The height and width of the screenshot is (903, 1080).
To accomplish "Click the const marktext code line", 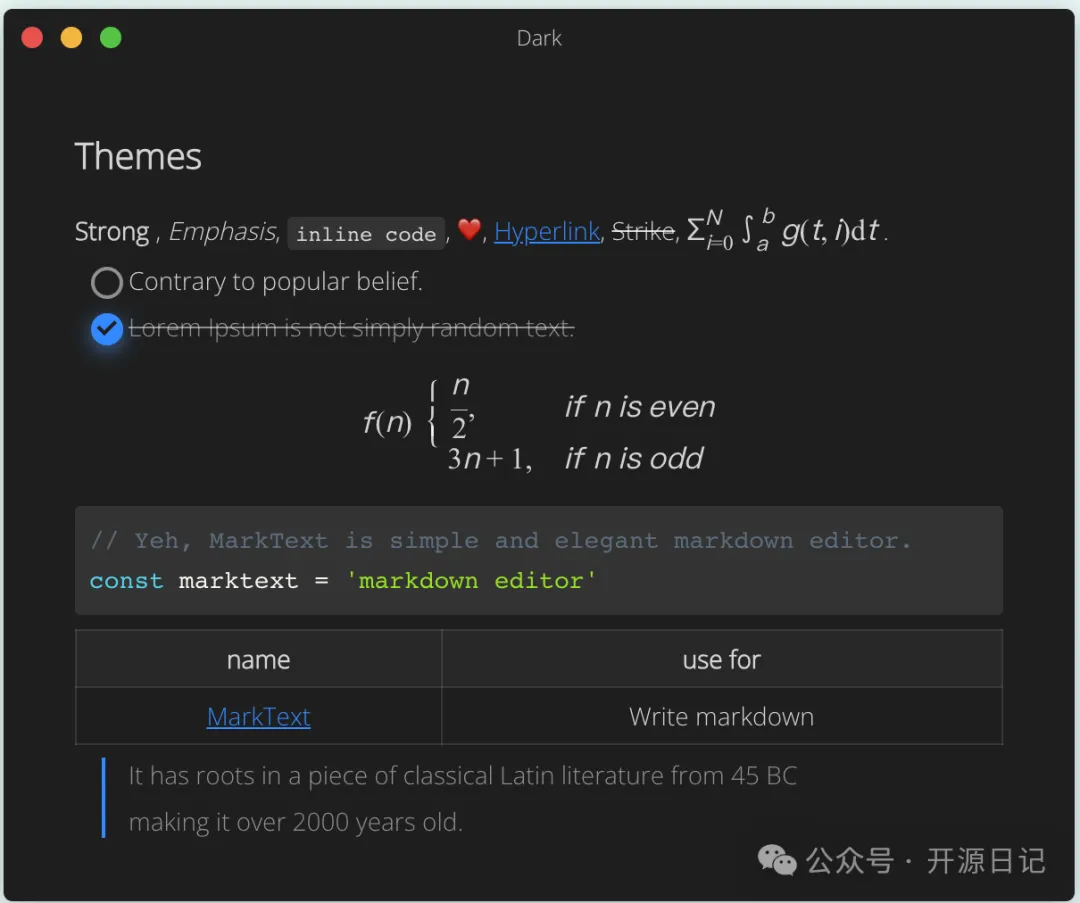I will click(342, 581).
